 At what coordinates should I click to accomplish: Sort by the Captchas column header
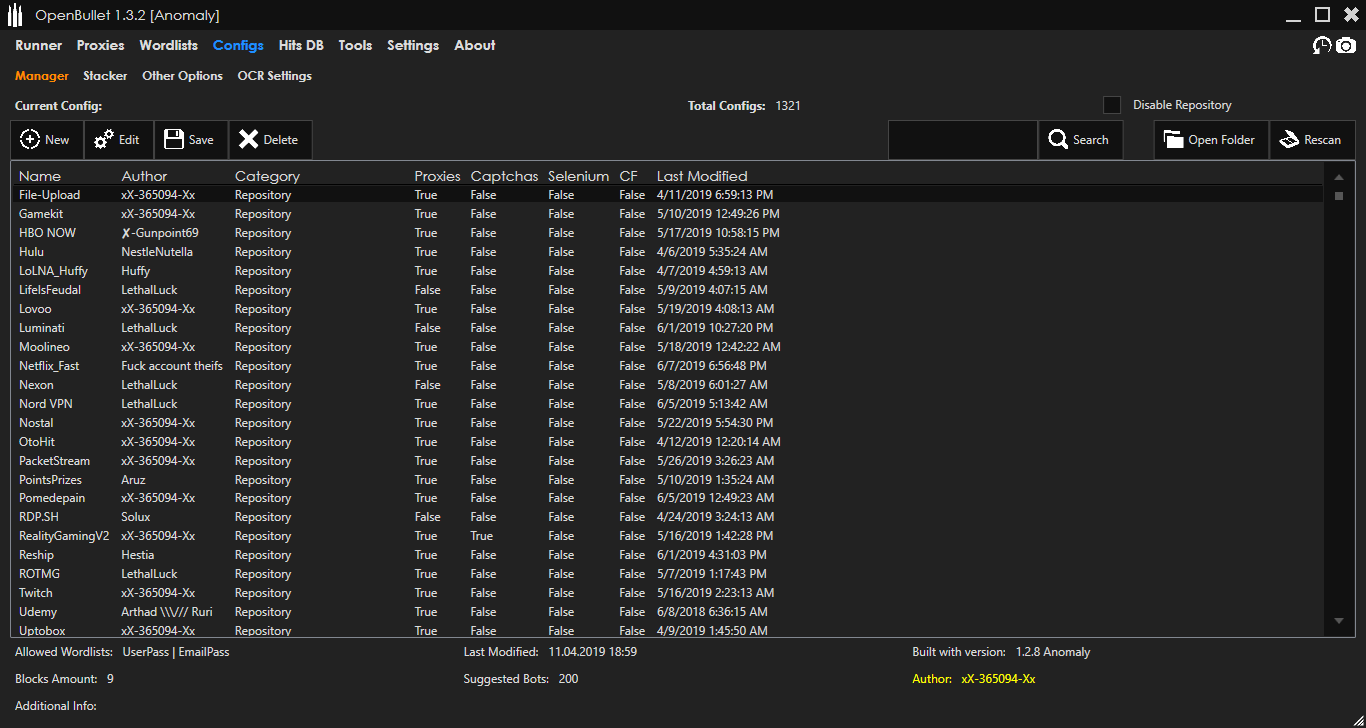[x=504, y=176]
